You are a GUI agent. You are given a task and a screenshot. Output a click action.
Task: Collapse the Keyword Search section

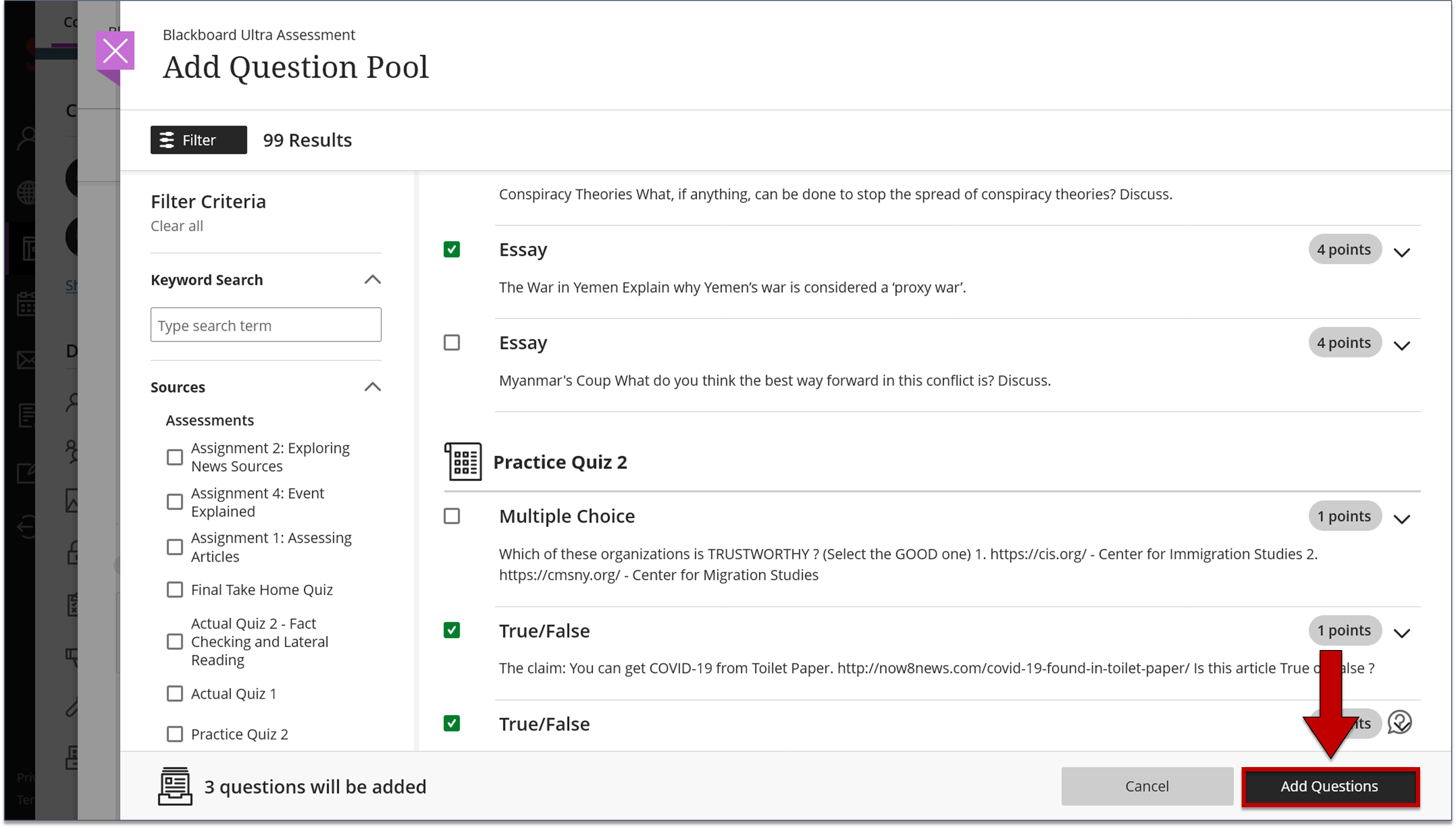[x=373, y=279]
